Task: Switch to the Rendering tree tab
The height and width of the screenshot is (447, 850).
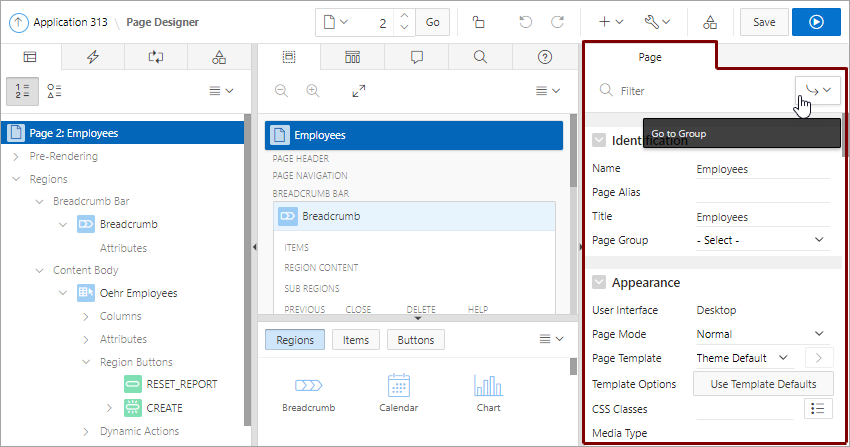Action: [30, 57]
